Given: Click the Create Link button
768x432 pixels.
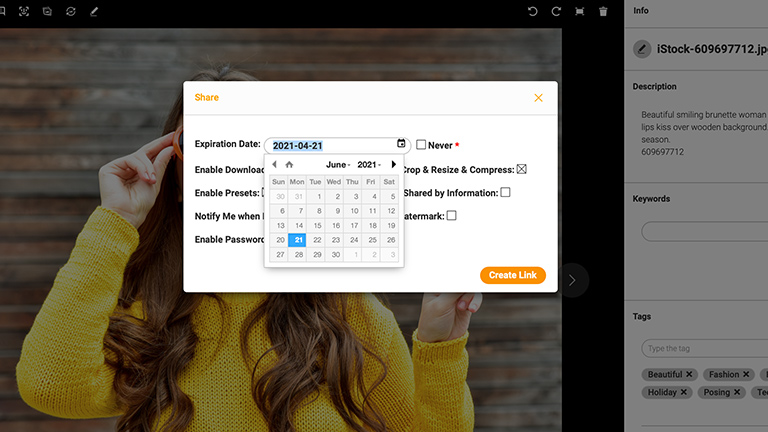Looking at the screenshot, I should (513, 275).
